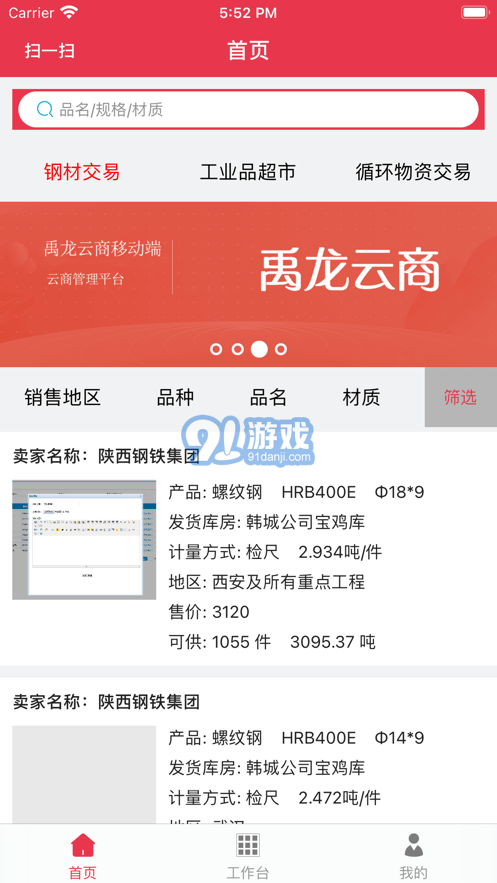497x883 pixels.
Task: Go to first banner page dot
Action: (216, 349)
